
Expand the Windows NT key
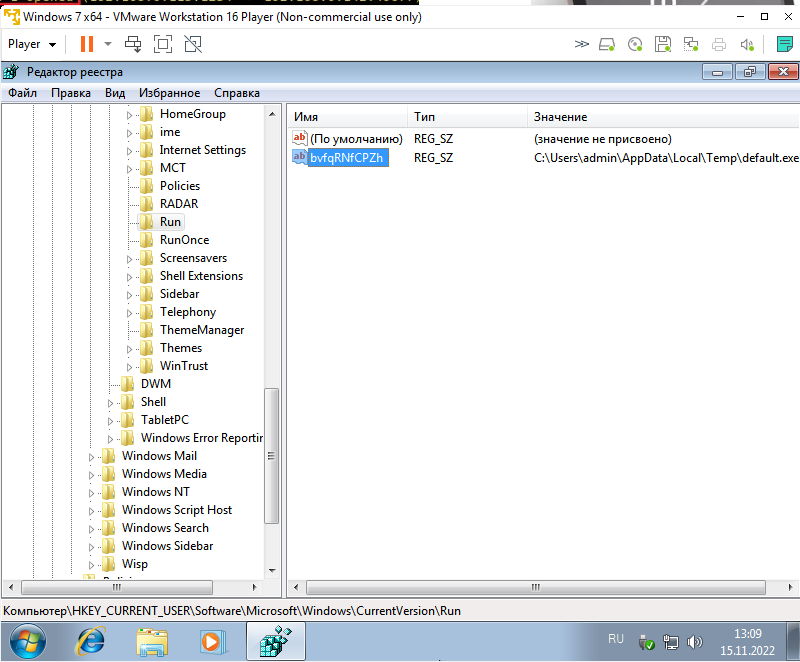click(x=91, y=493)
